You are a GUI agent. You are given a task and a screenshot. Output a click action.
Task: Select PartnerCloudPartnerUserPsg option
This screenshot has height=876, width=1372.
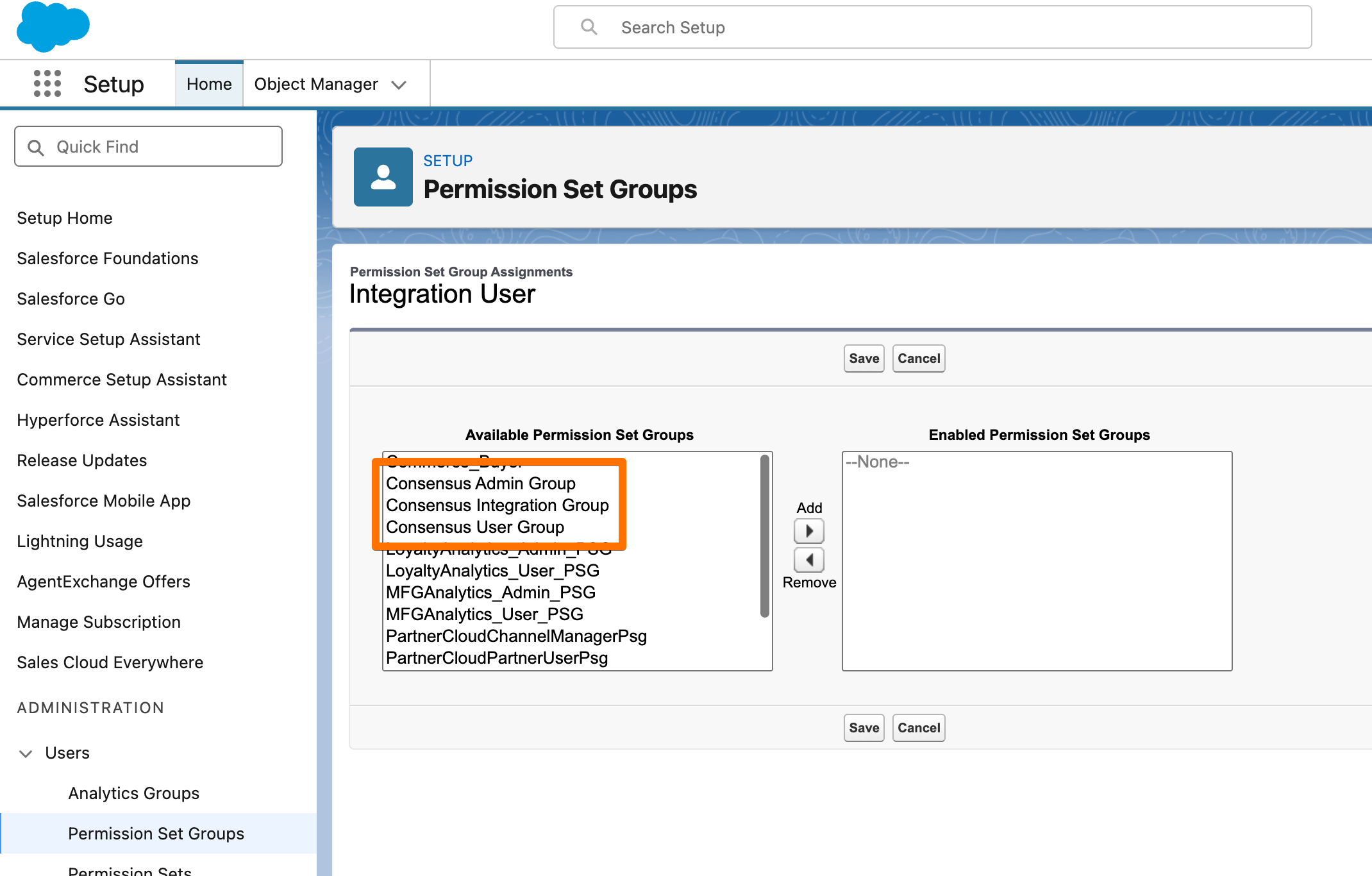coord(497,658)
